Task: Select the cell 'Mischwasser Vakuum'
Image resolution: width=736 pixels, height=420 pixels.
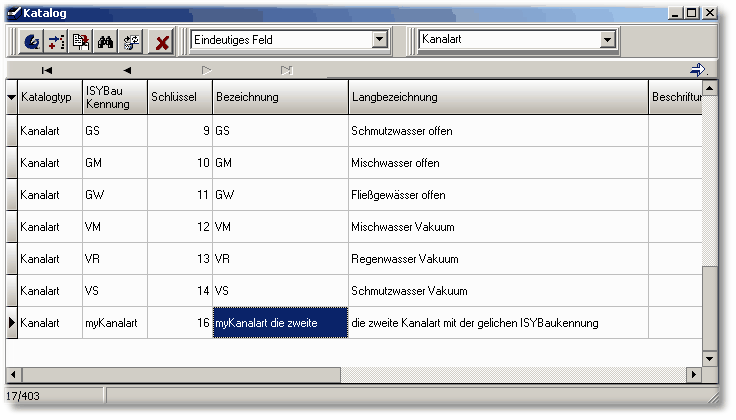Action: [498, 227]
